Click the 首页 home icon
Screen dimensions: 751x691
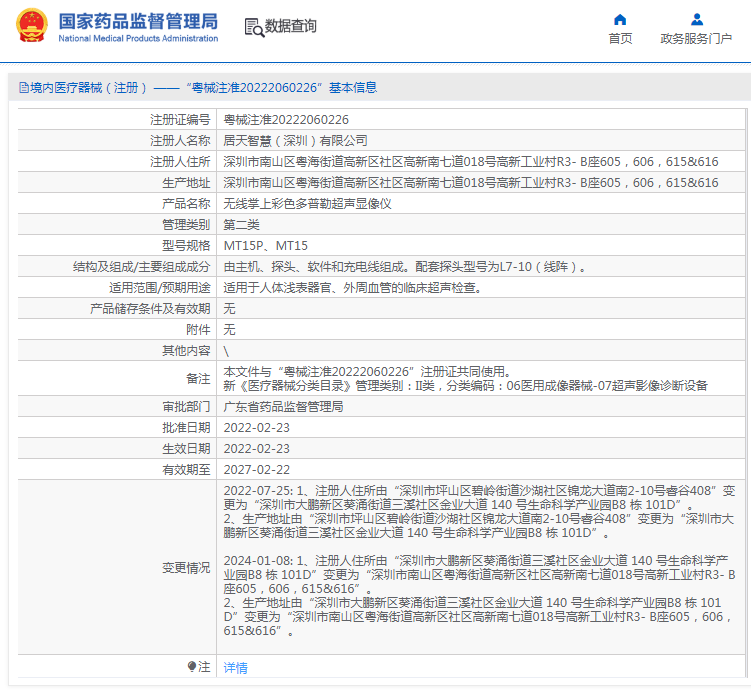[620, 20]
